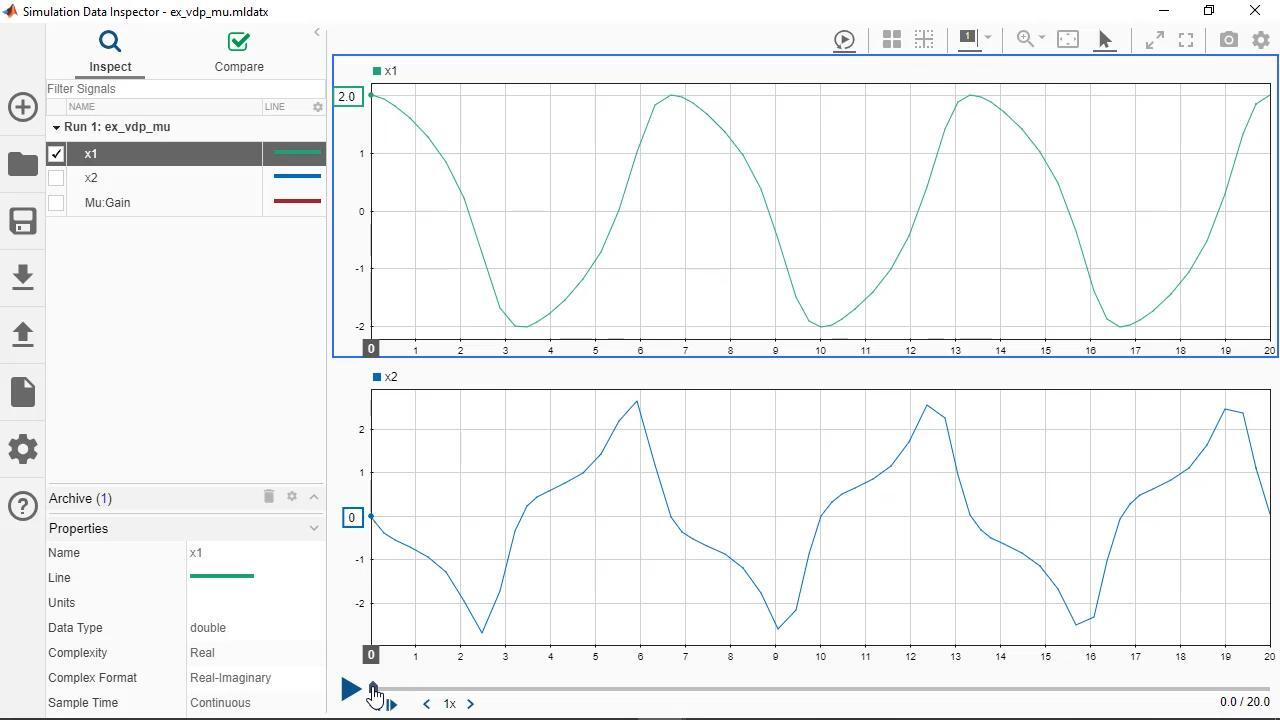The image size is (1280, 720).
Task: Click the camera snapshot icon
Action: tap(1228, 40)
